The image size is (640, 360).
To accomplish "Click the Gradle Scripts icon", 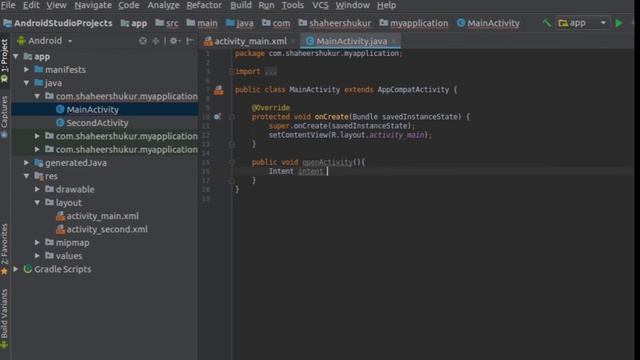I will pos(28,269).
